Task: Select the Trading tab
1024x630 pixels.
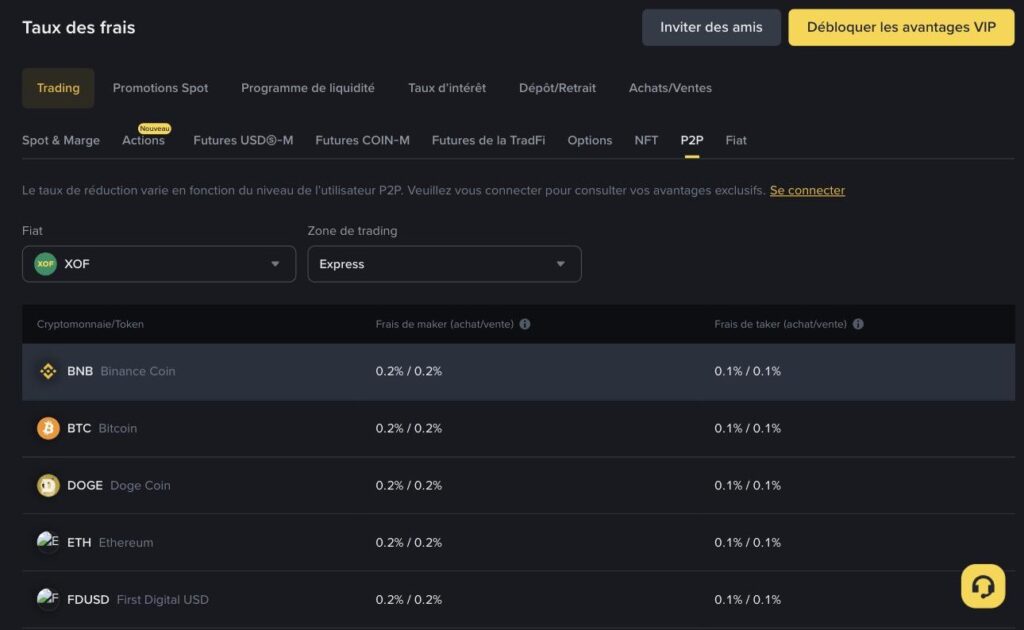Action: [58, 87]
